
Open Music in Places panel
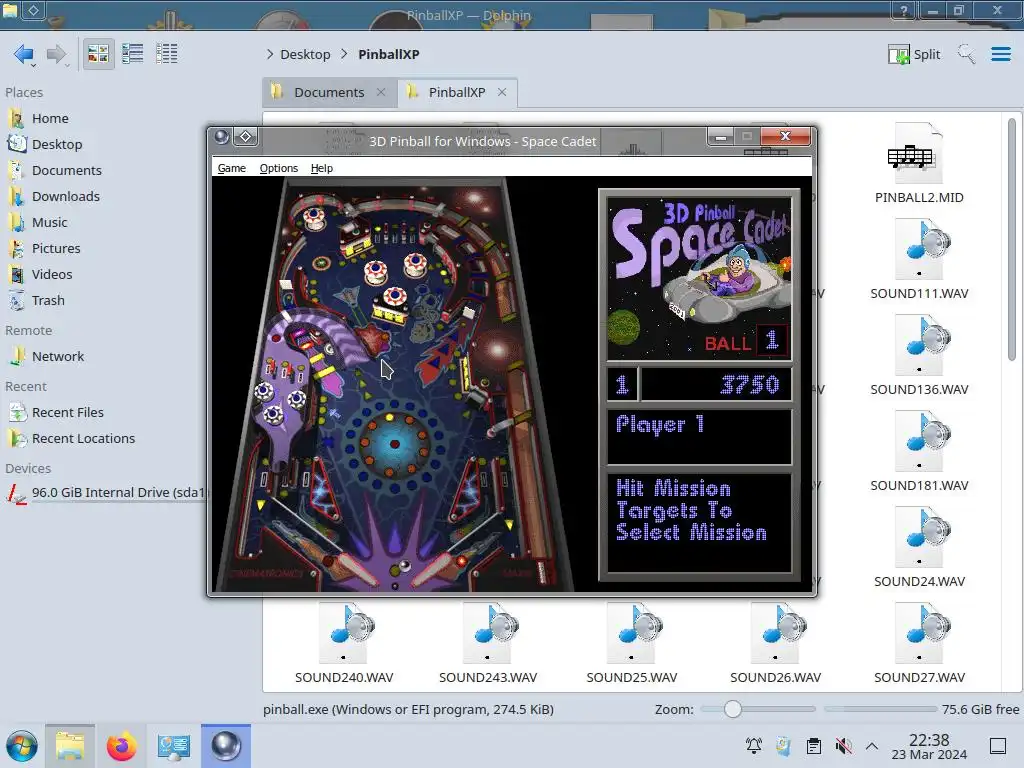click(50, 223)
